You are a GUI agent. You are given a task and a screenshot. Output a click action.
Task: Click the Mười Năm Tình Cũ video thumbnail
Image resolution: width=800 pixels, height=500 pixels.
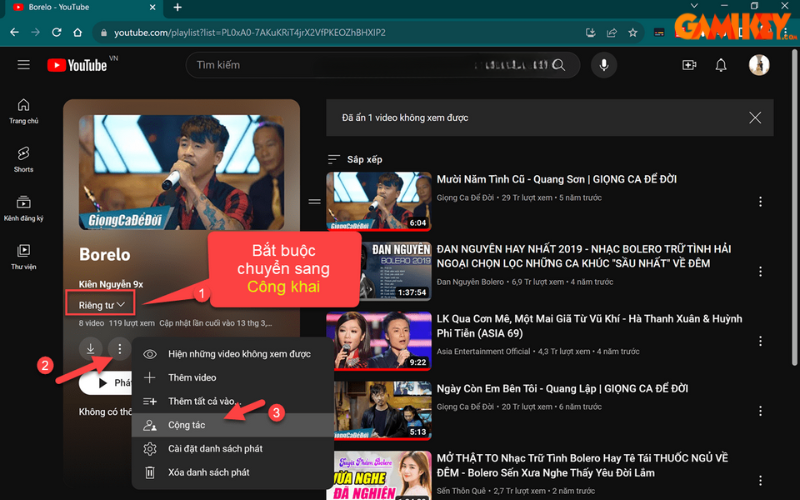point(379,202)
